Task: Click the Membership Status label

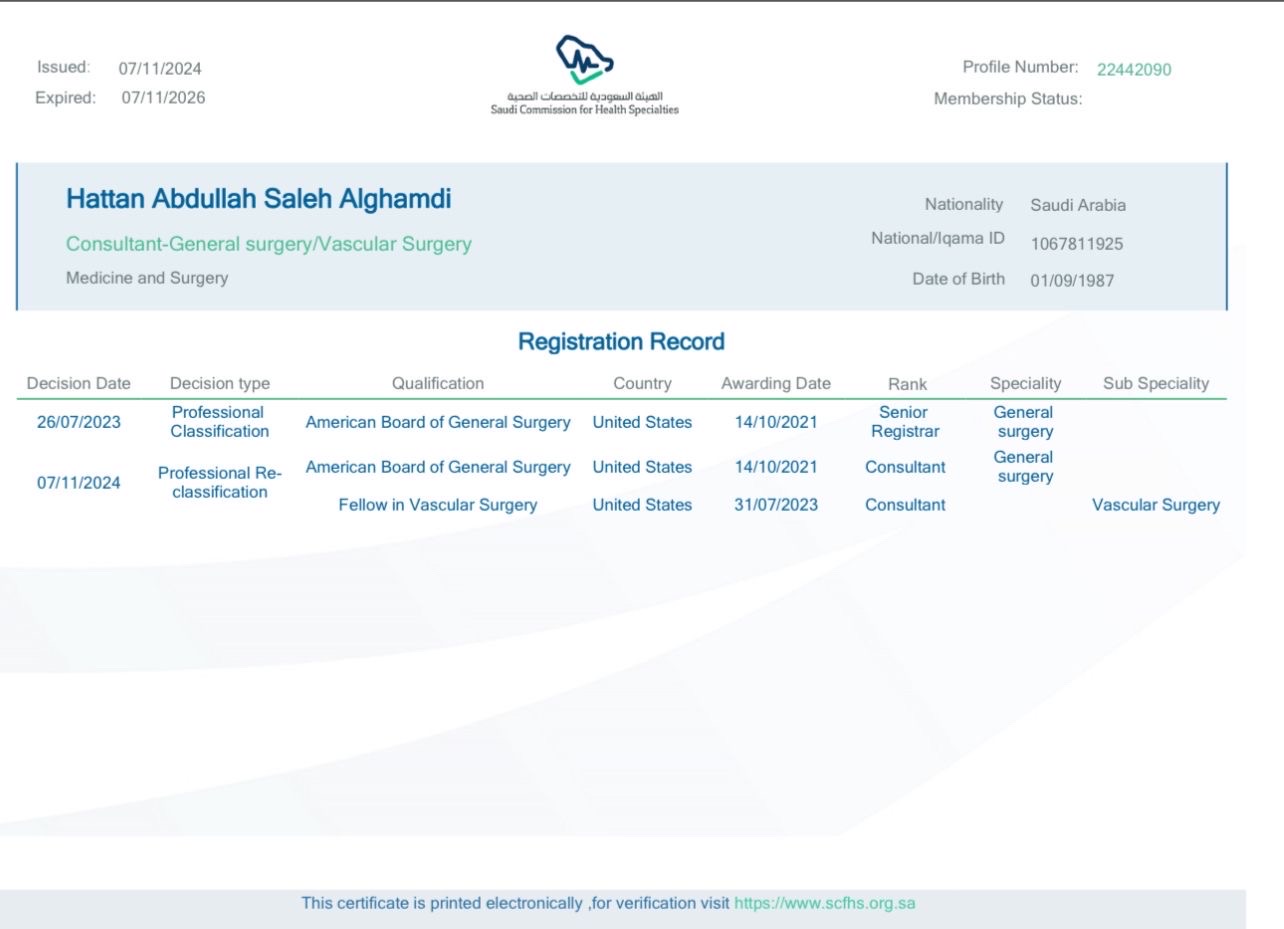Action: [x=1007, y=99]
